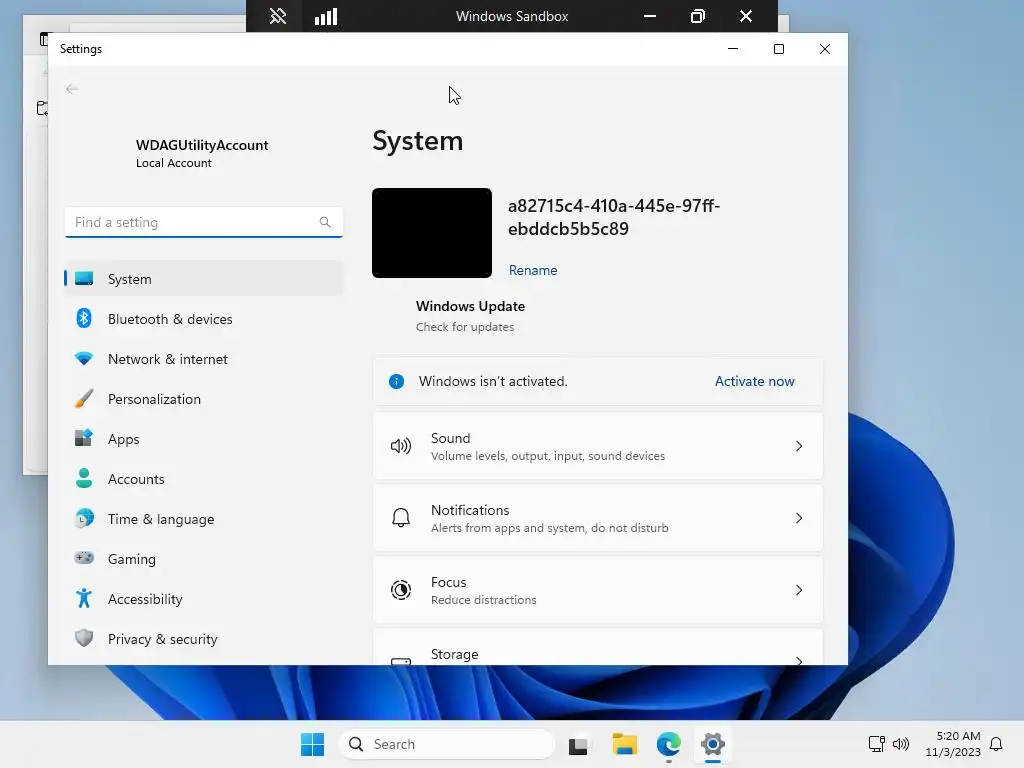Click the Apps icon in sidebar
Screen dimensions: 1024x768
click(x=84, y=438)
